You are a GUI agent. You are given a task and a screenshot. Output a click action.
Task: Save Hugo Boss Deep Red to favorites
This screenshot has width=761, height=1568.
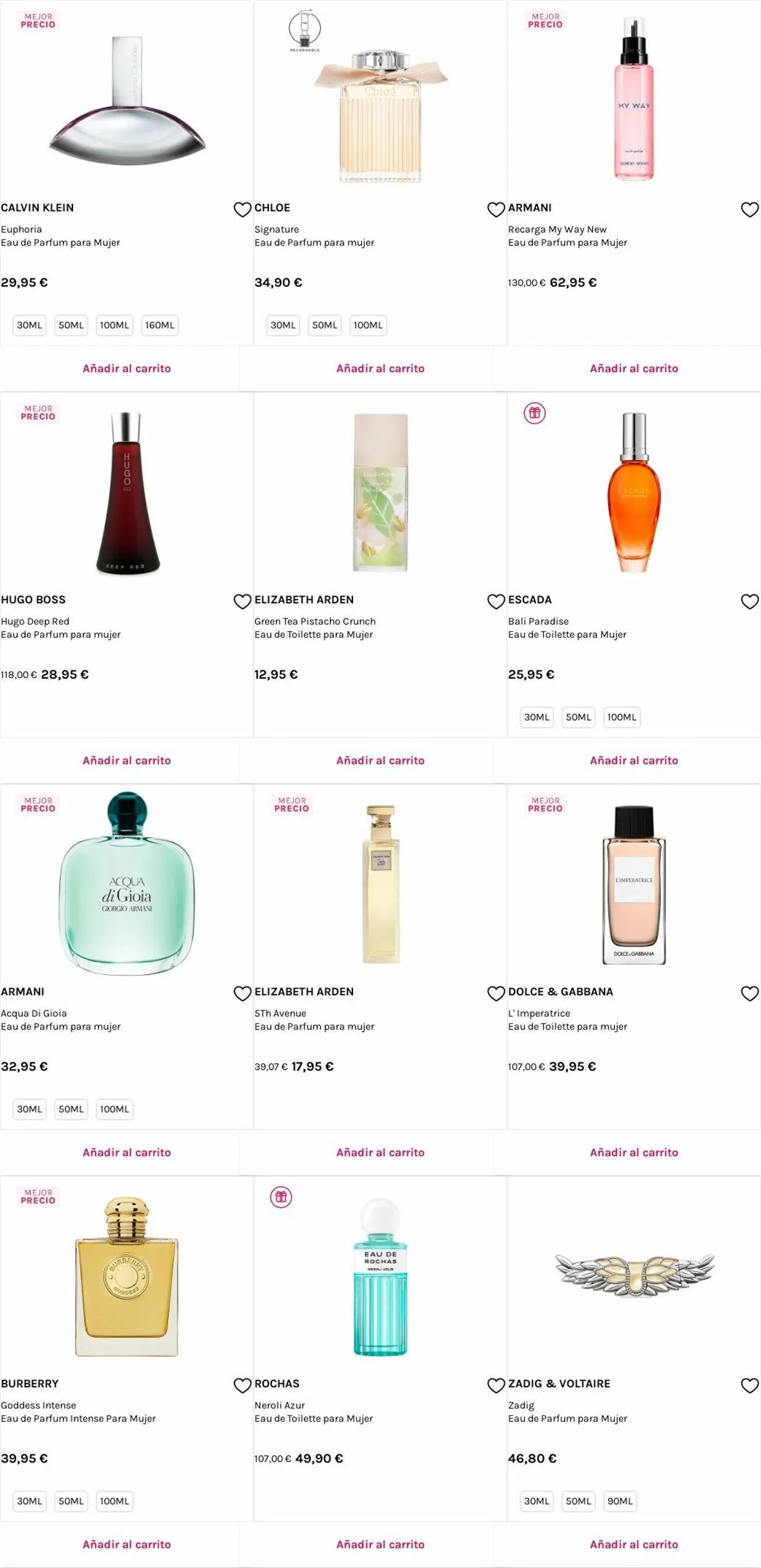point(242,602)
